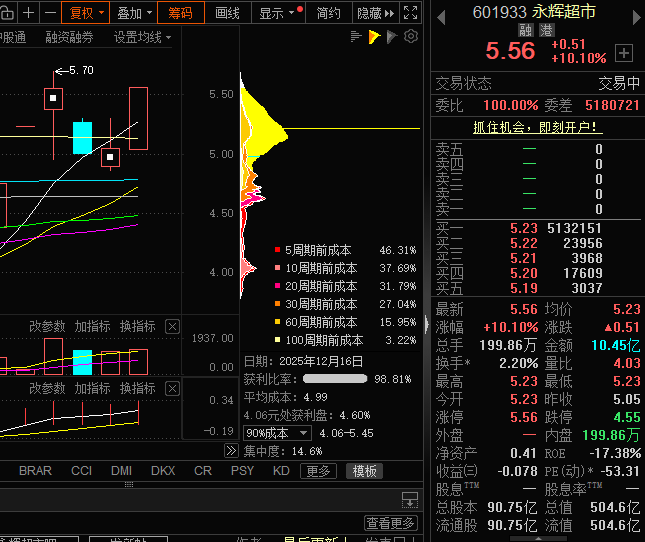The height and width of the screenshot is (542, 645).
Task: Open the 显示 display dropdown
Action: [277, 13]
